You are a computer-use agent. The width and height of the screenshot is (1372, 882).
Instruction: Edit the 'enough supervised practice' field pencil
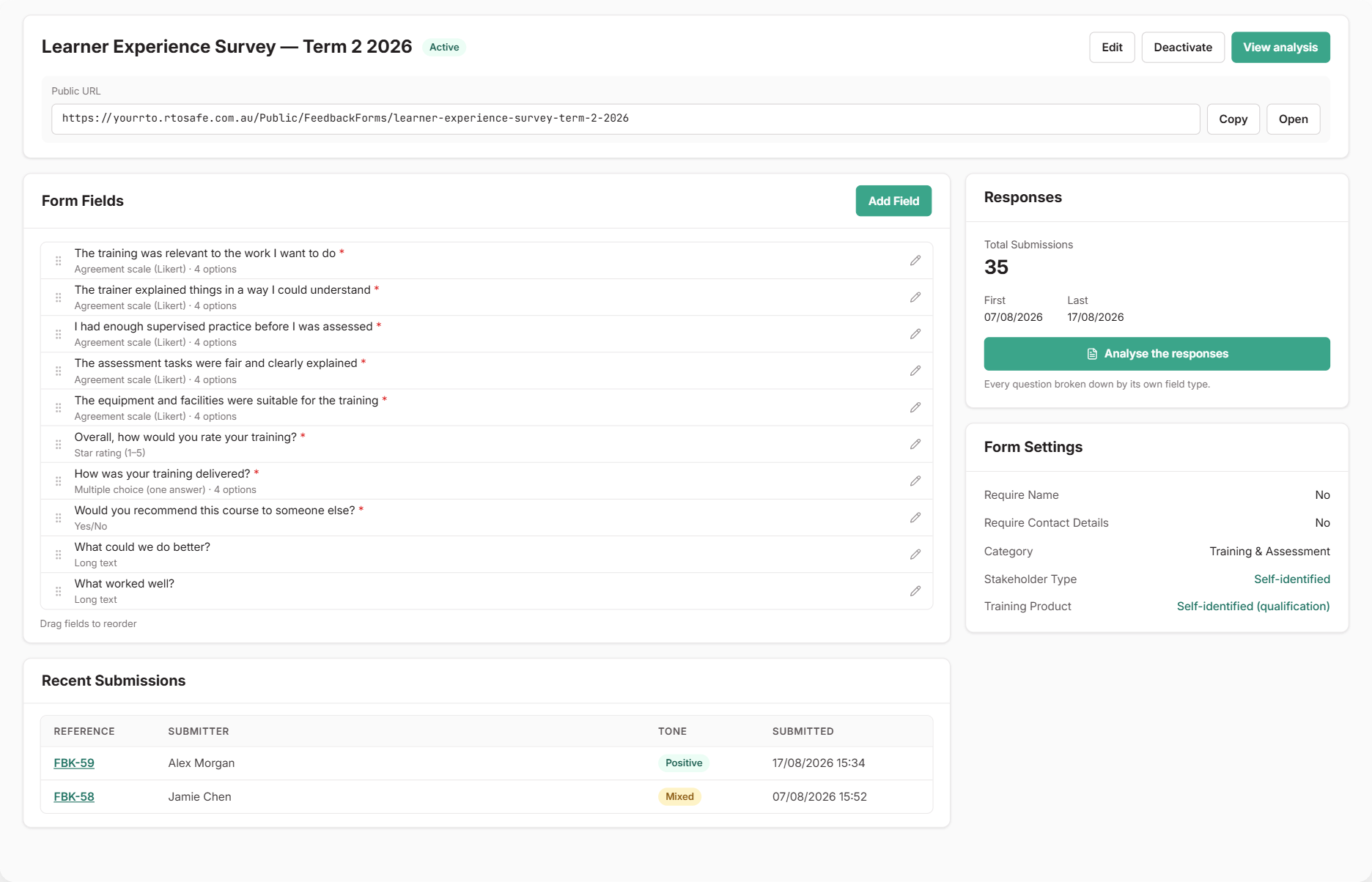(x=915, y=334)
